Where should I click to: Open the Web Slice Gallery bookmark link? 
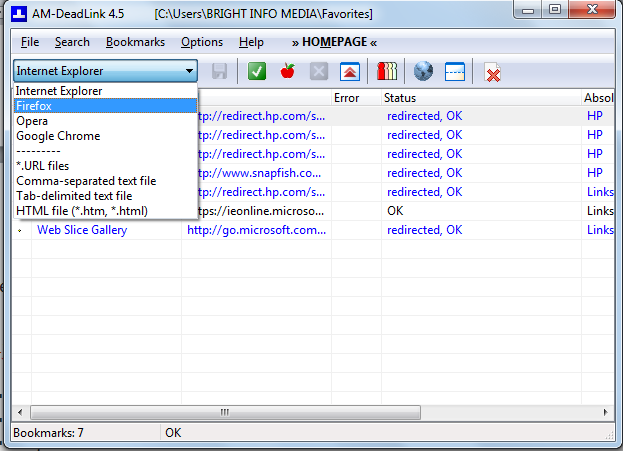pos(82,230)
